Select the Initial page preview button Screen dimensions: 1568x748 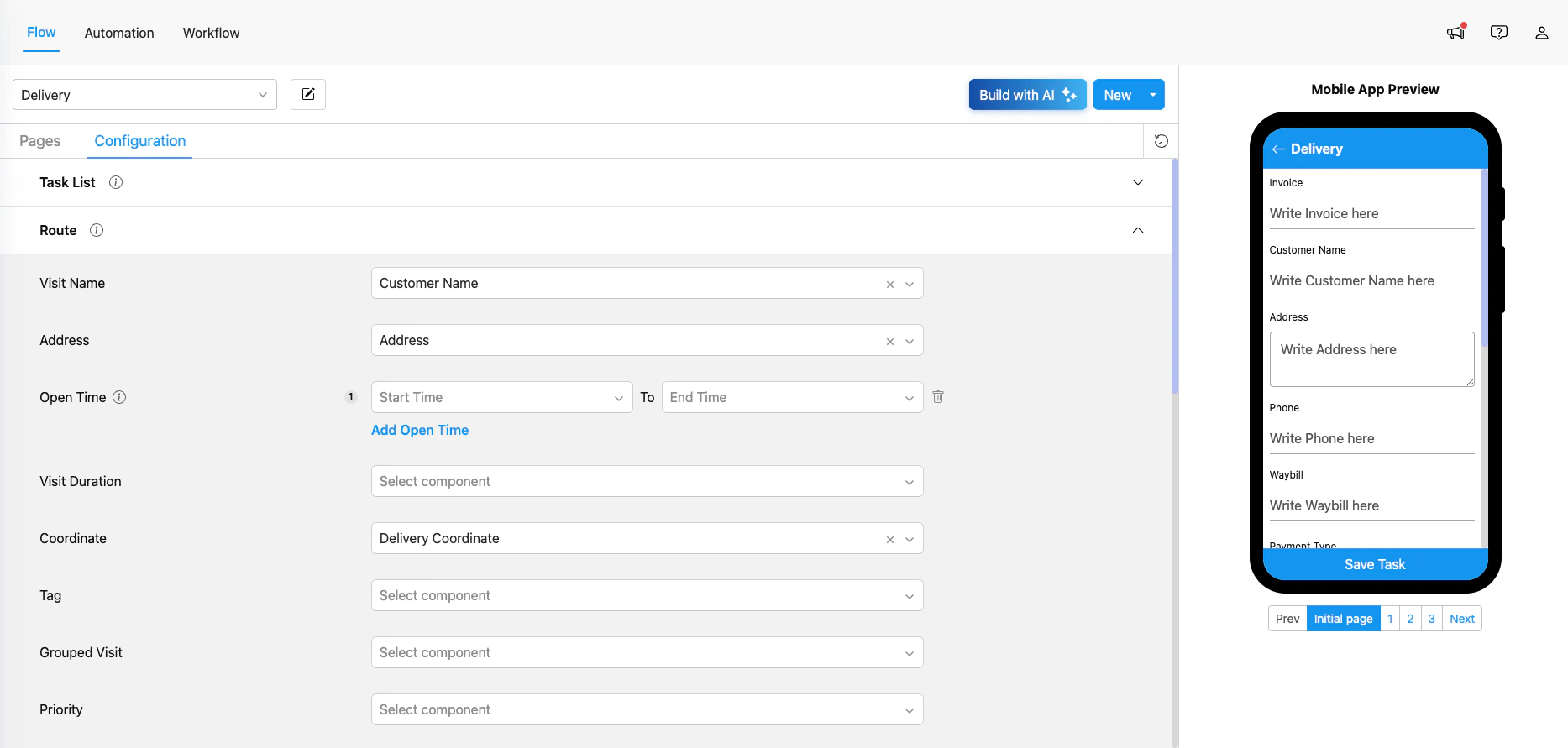pyautogui.click(x=1343, y=619)
